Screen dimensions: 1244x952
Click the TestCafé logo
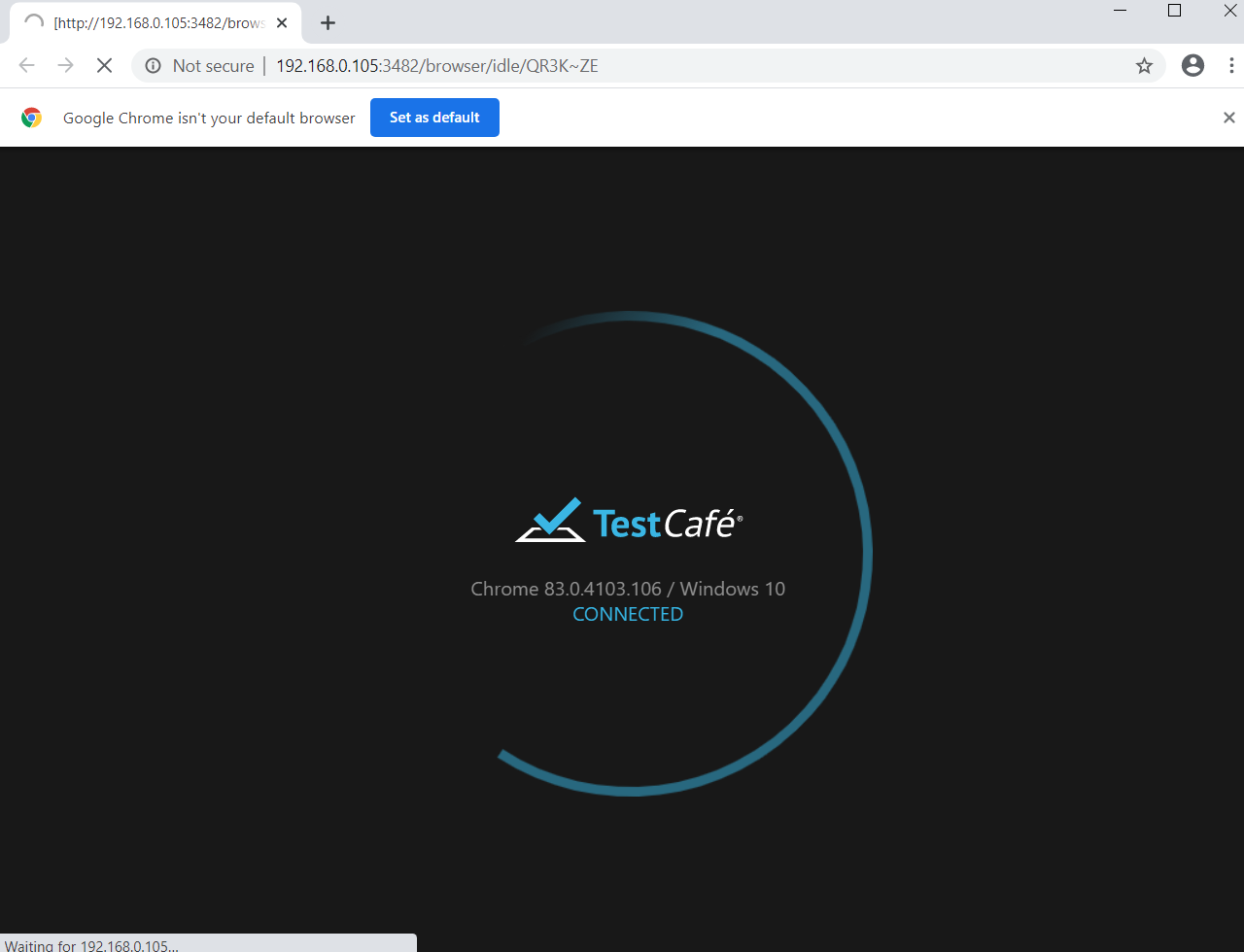tap(629, 521)
